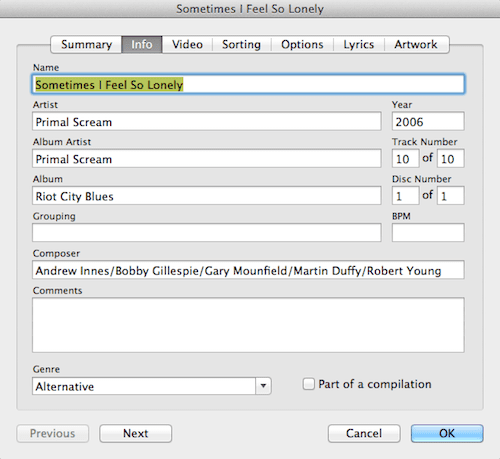
Task: Click the Album Artist field
Action: click(x=207, y=158)
